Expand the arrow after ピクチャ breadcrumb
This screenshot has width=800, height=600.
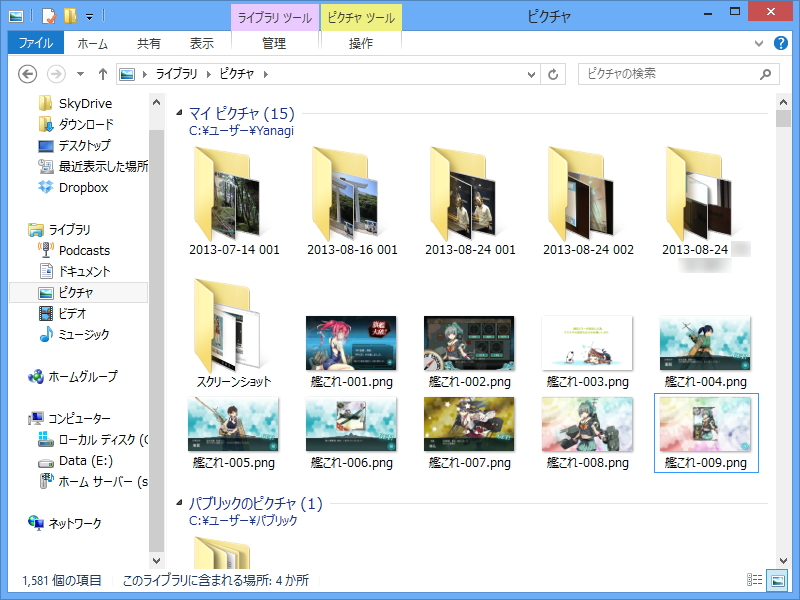pos(266,74)
